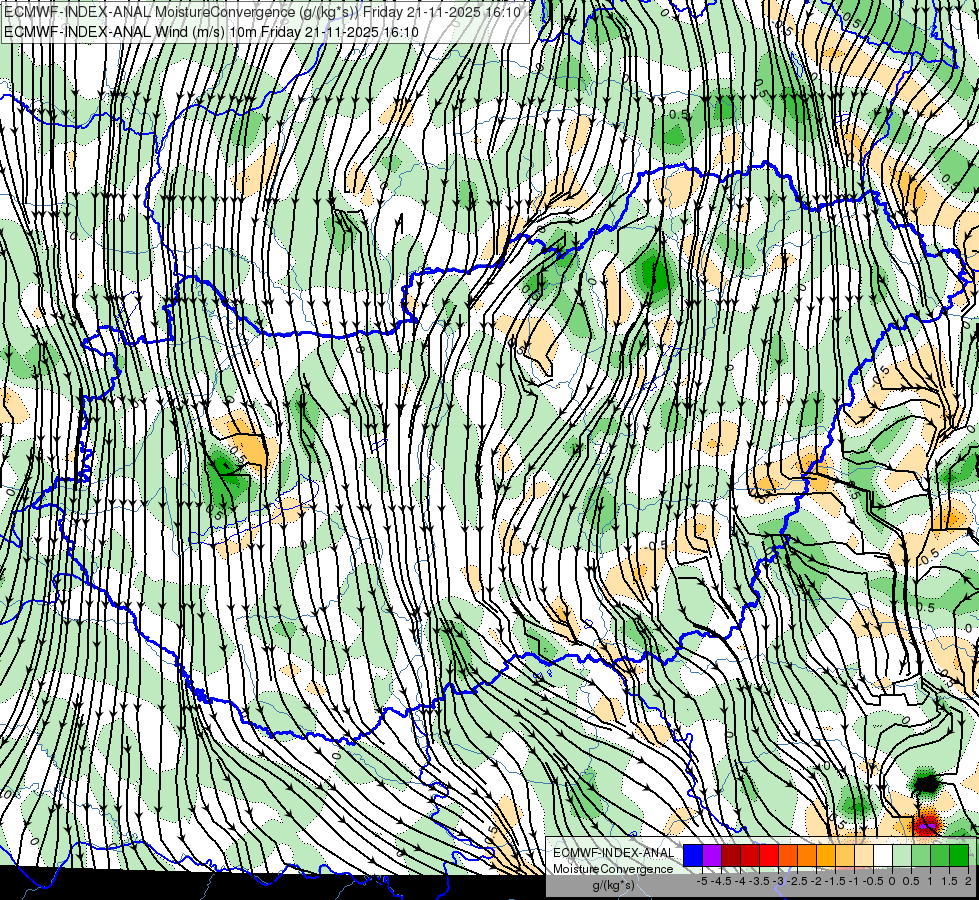The image size is (979, 900).
Task: Click the -0.5 legend tick value
Action: click(x=873, y=881)
